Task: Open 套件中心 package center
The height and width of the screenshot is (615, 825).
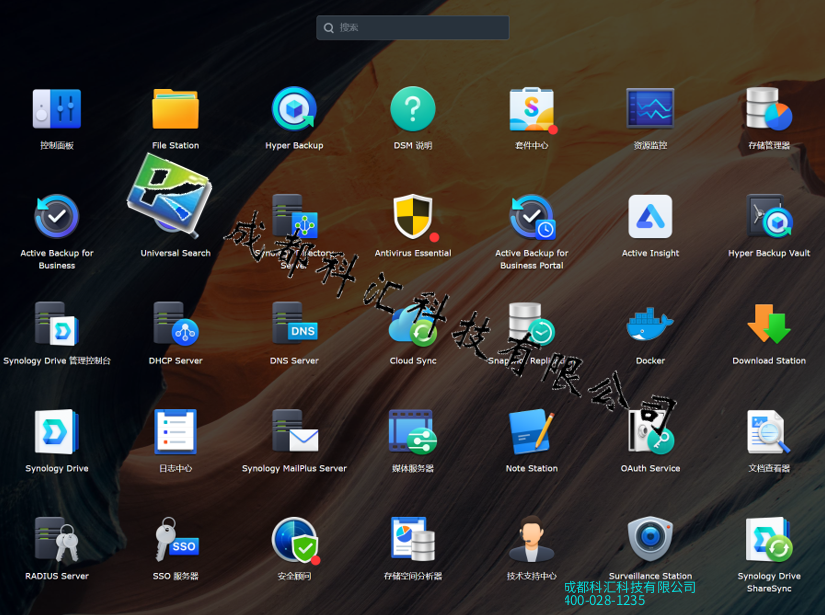Action: tap(532, 110)
